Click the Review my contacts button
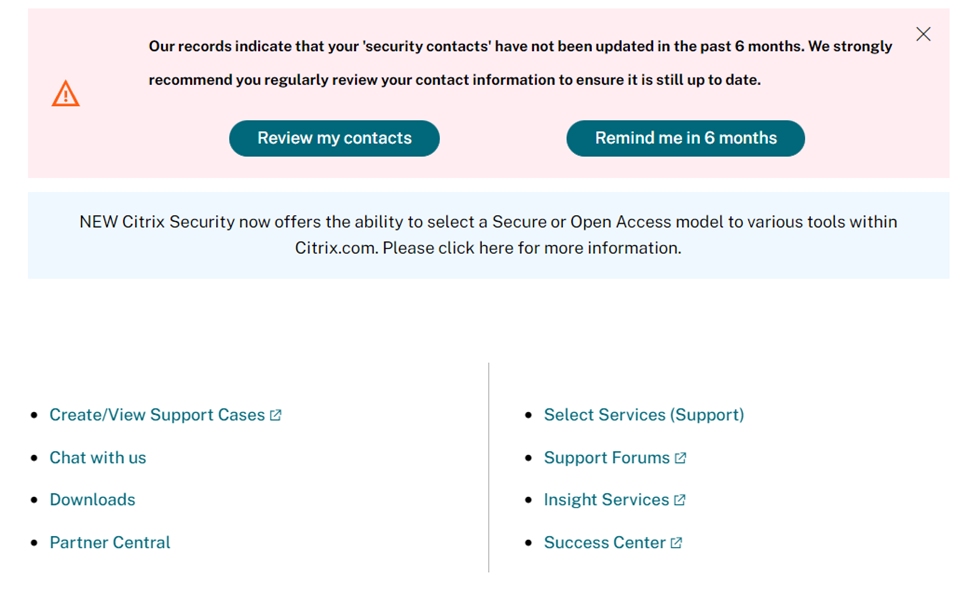Viewport: 957px width, 592px height. (x=334, y=138)
